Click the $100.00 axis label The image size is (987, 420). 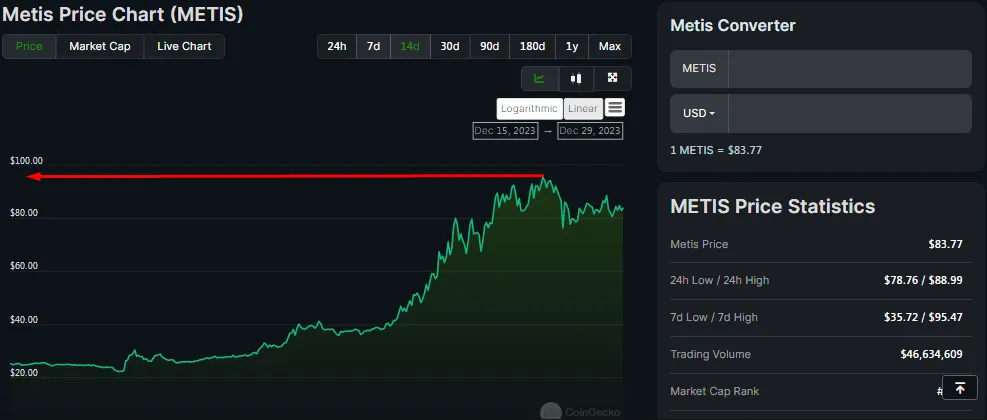26,161
